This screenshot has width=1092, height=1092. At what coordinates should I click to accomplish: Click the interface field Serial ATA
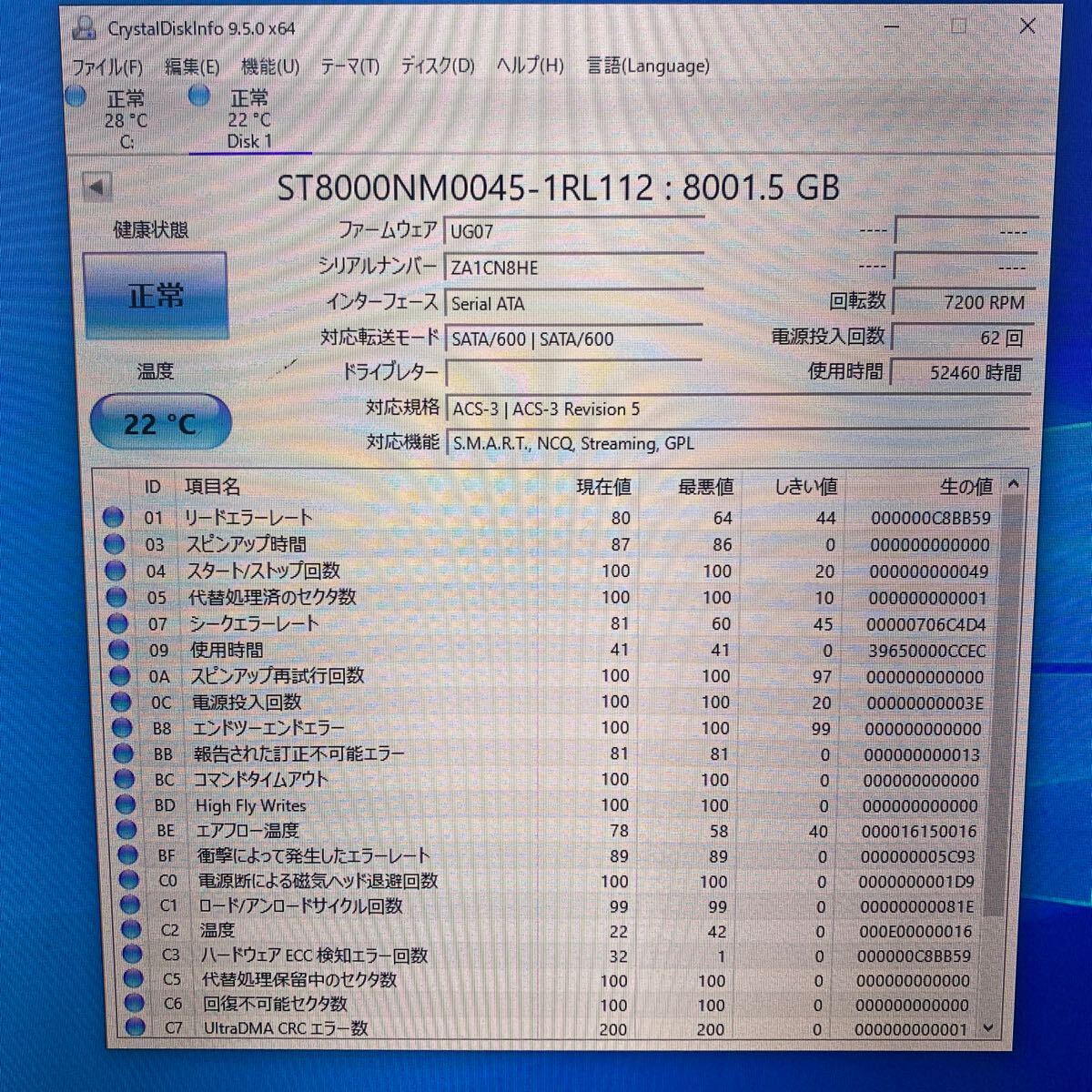(573, 303)
